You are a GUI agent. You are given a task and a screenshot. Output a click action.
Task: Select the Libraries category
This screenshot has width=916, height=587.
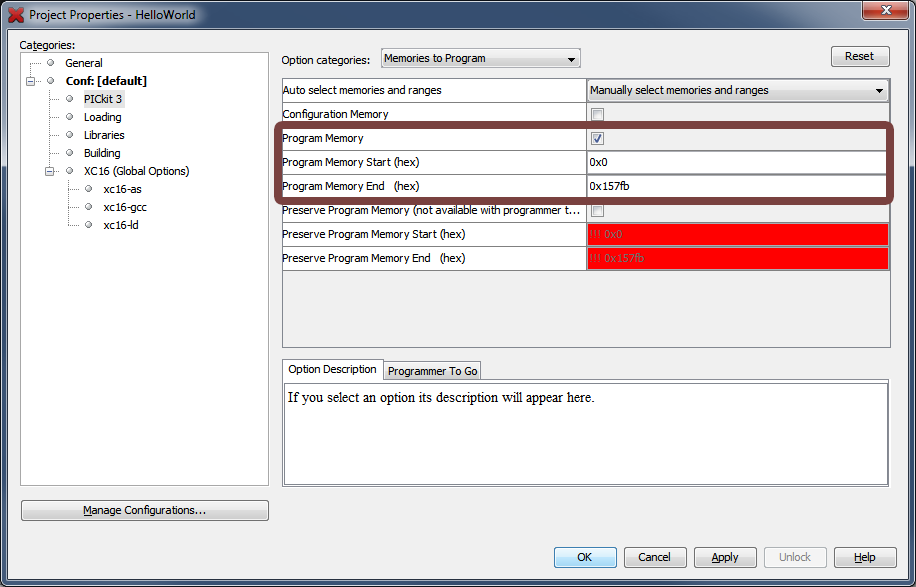click(104, 135)
